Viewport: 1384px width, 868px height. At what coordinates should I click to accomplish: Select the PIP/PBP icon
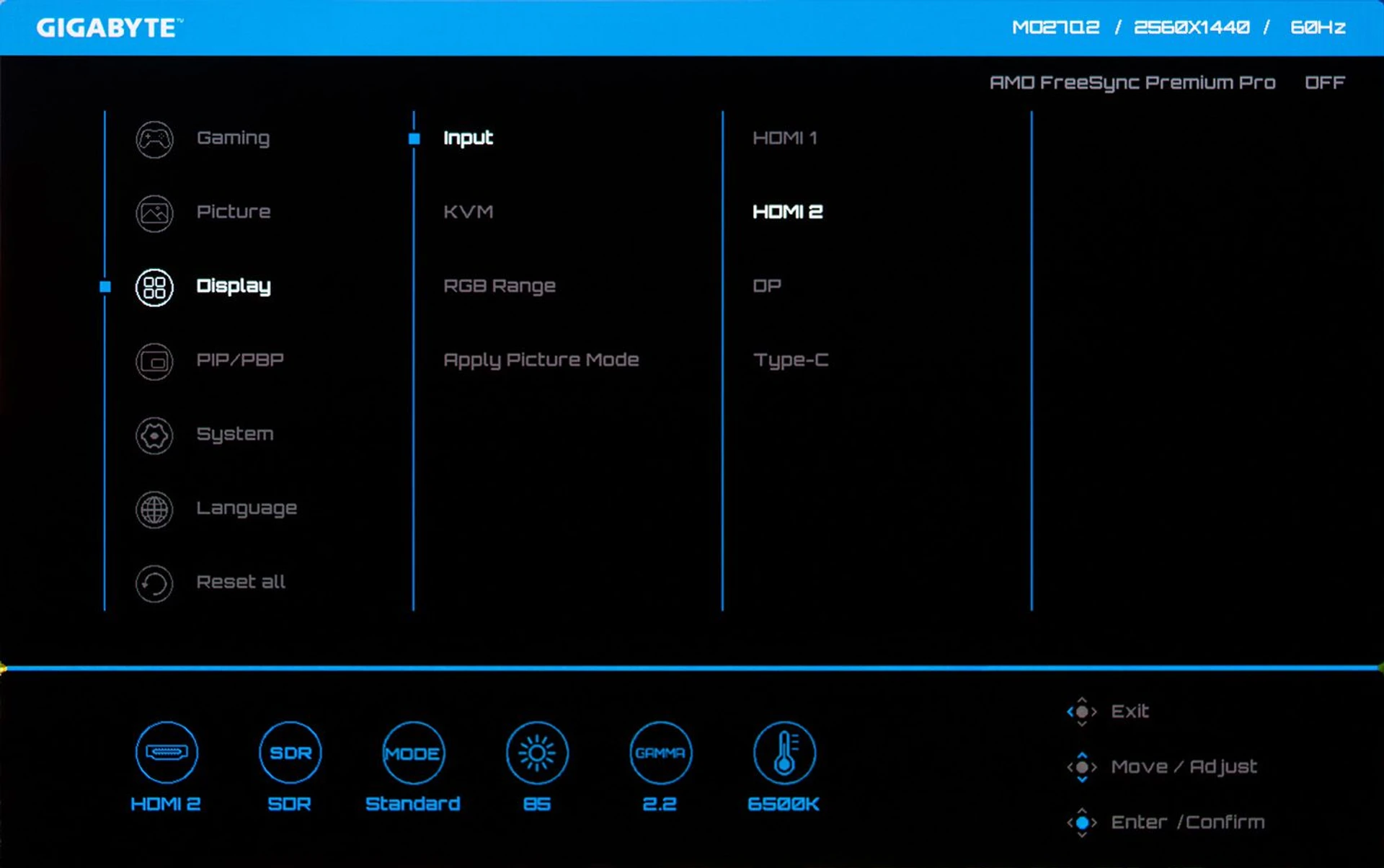tap(154, 360)
